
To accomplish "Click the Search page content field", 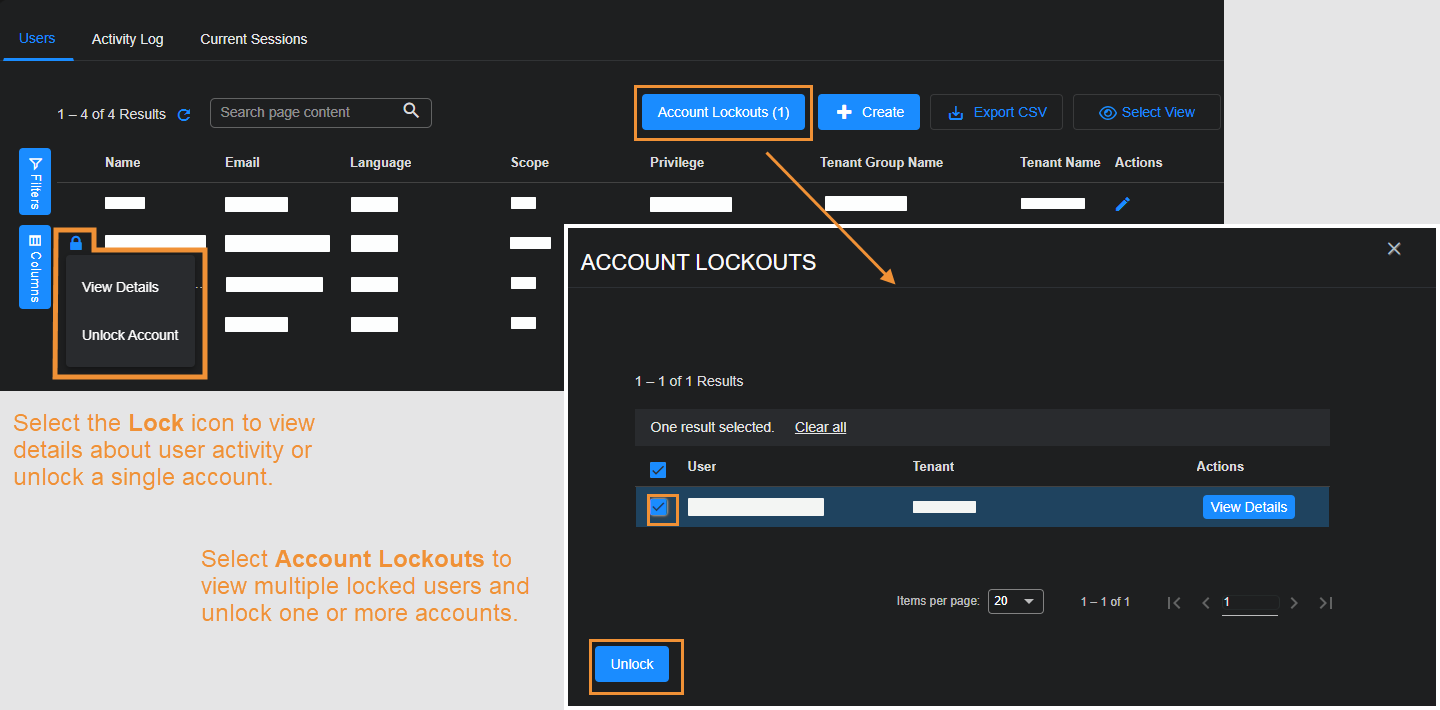I will click(x=305, y=112).
